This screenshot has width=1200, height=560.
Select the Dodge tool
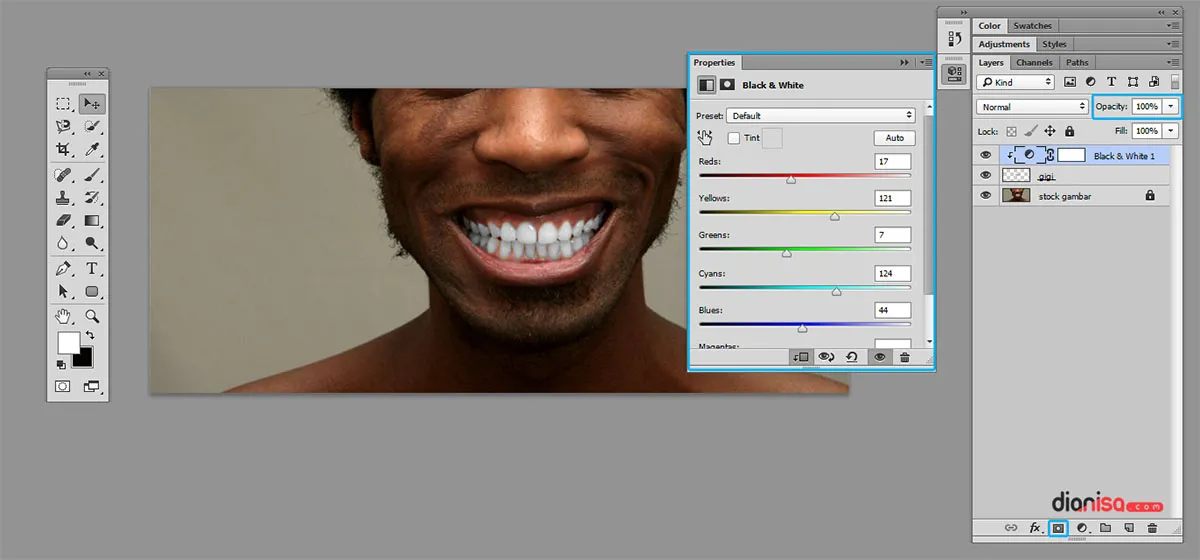pyautogui.click(x=92, y=243)
